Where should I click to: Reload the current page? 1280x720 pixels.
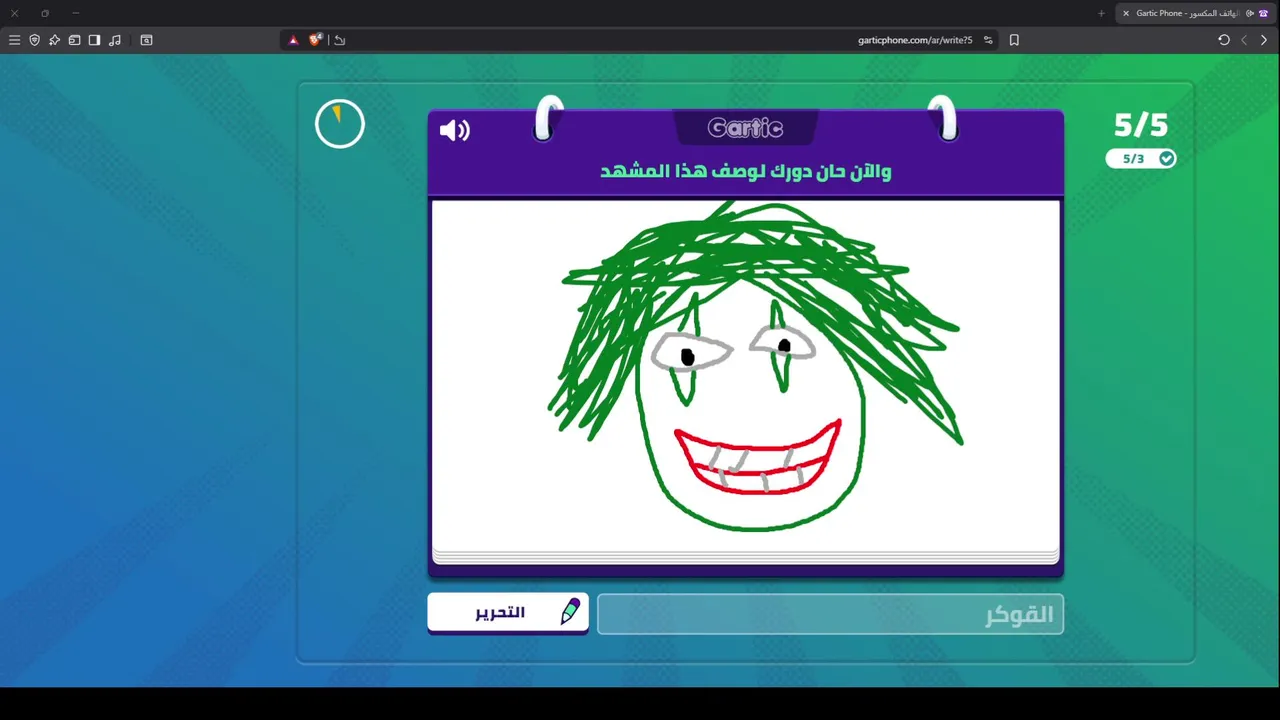[1224, 40]
